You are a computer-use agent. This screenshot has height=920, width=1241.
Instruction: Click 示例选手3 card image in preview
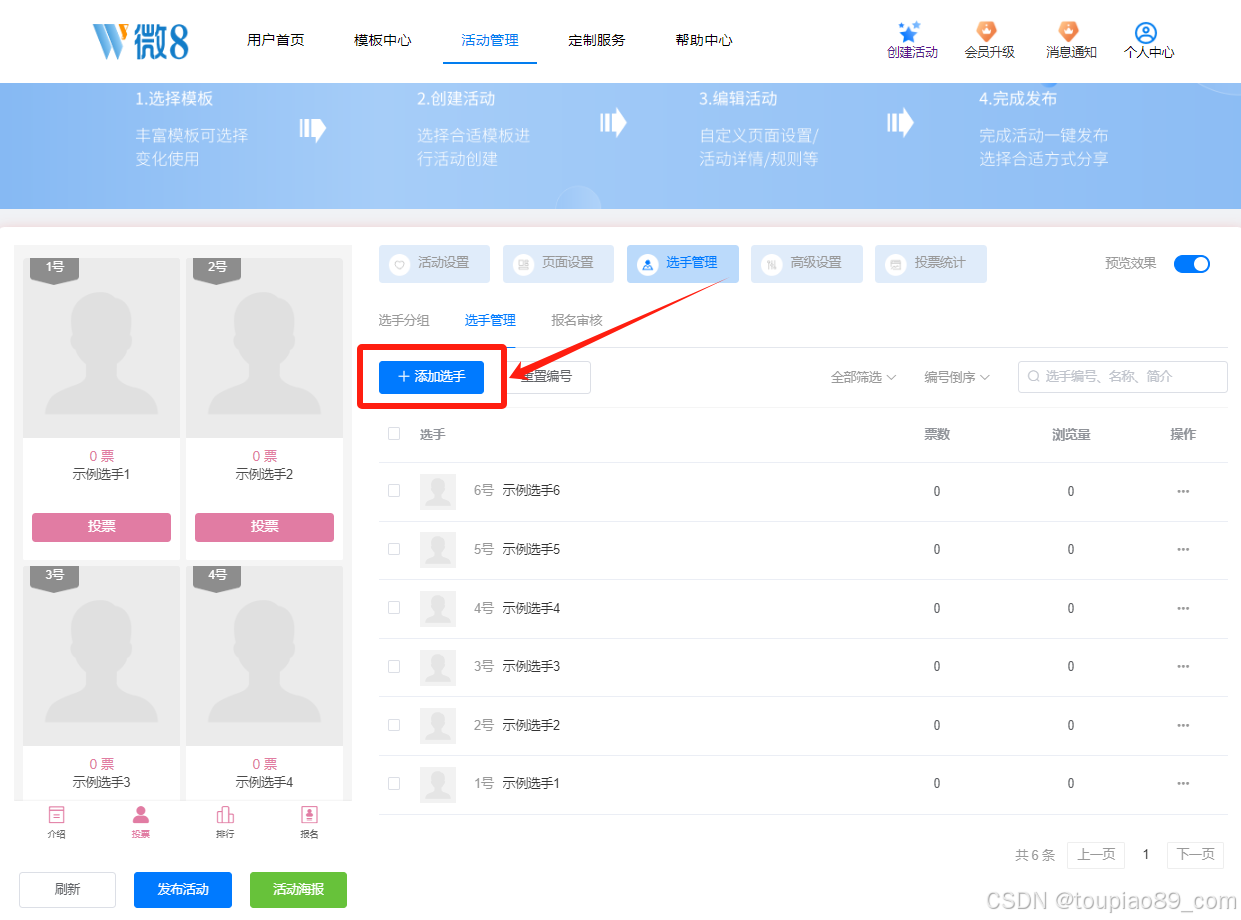pos(101,656)
